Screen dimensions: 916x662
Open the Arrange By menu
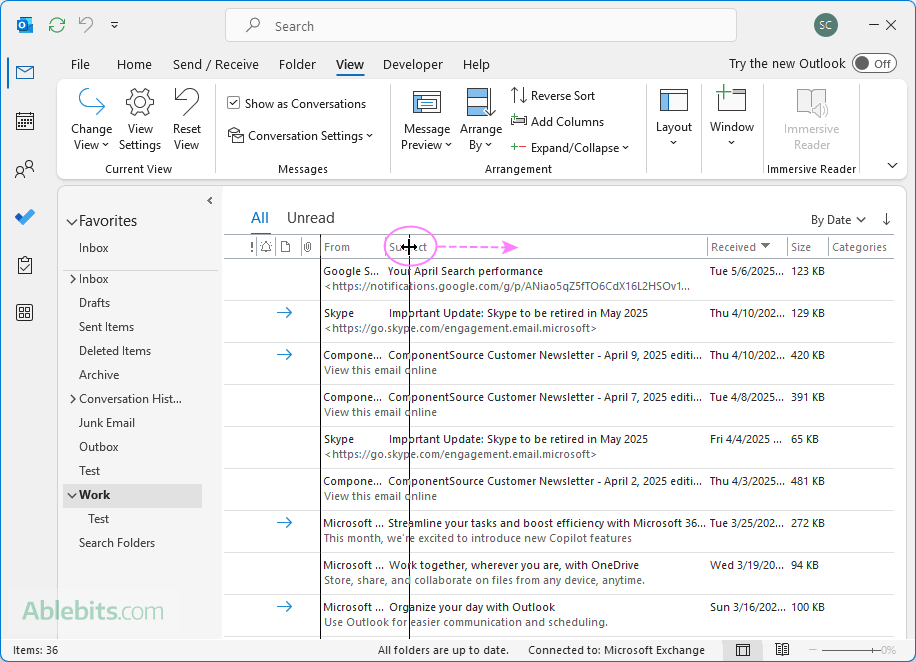tap(481, 120)
